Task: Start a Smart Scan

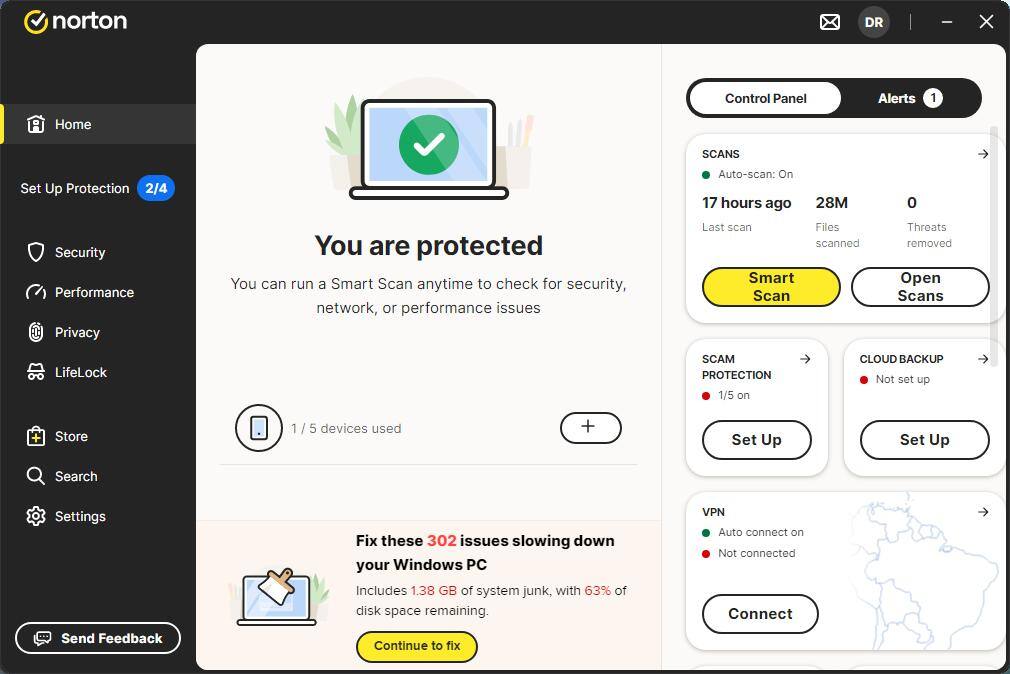Action: point(771,287)
